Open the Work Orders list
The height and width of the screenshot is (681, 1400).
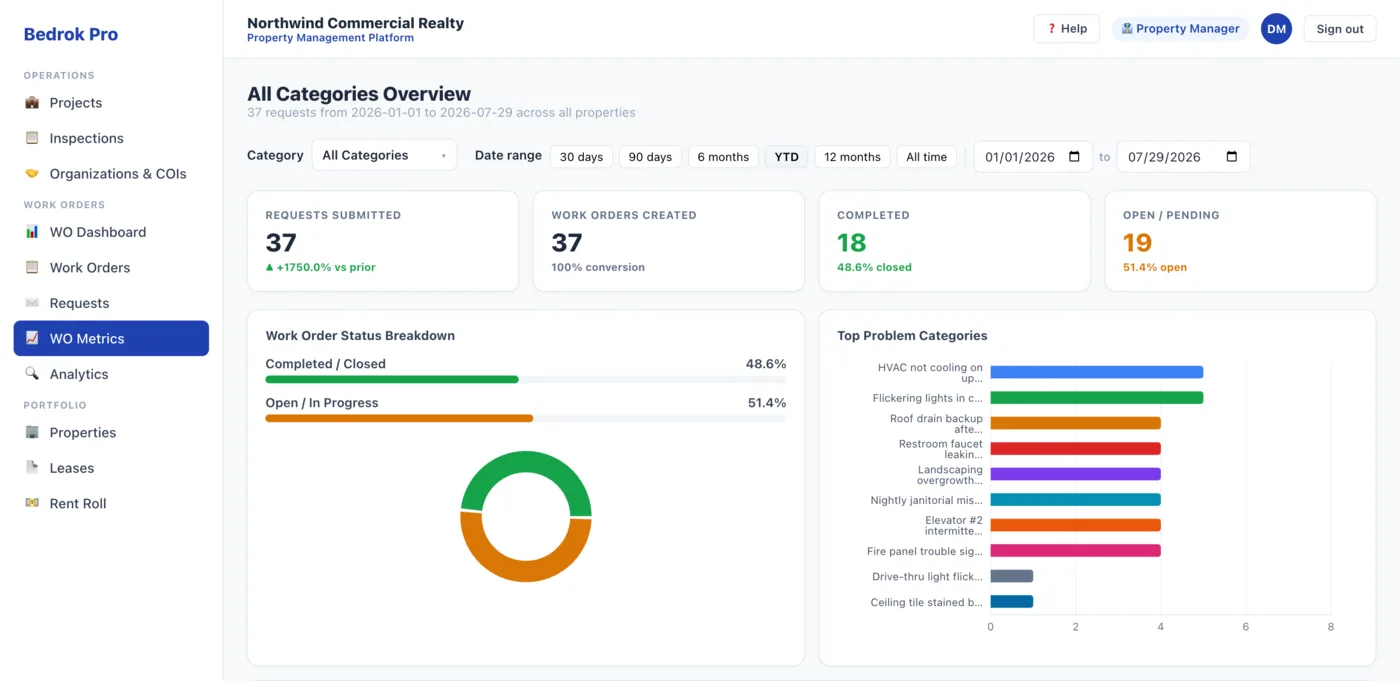coord(111,268)
